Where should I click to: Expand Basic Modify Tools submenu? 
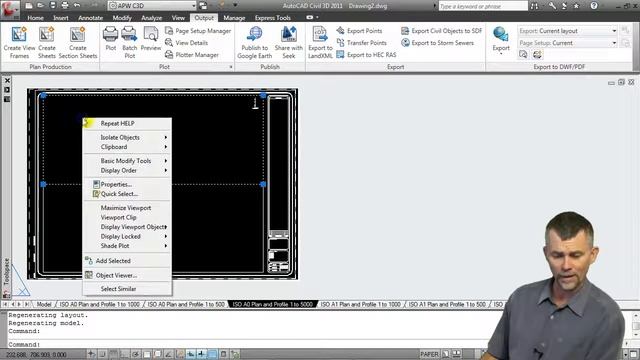click(127, 161)
